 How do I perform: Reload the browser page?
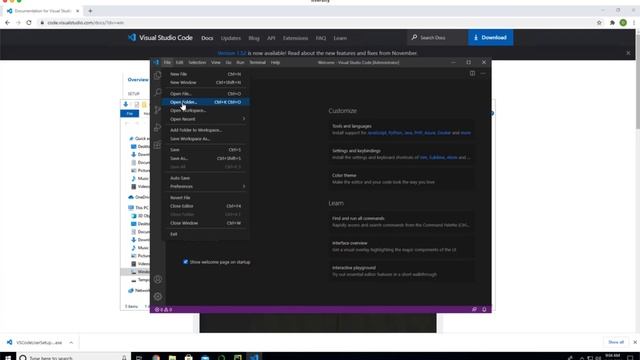pos(29,23)
